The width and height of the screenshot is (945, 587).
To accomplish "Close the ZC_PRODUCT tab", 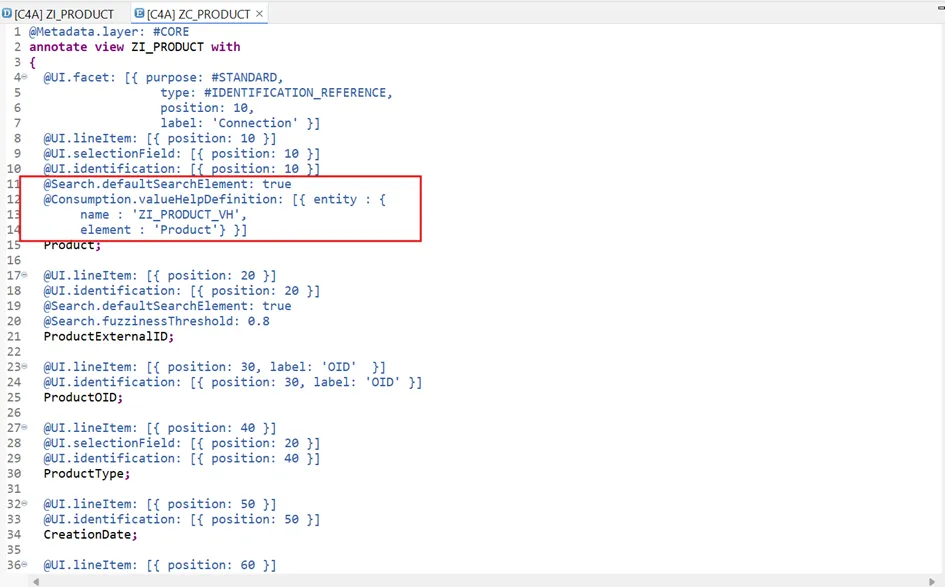I will 260,14.
